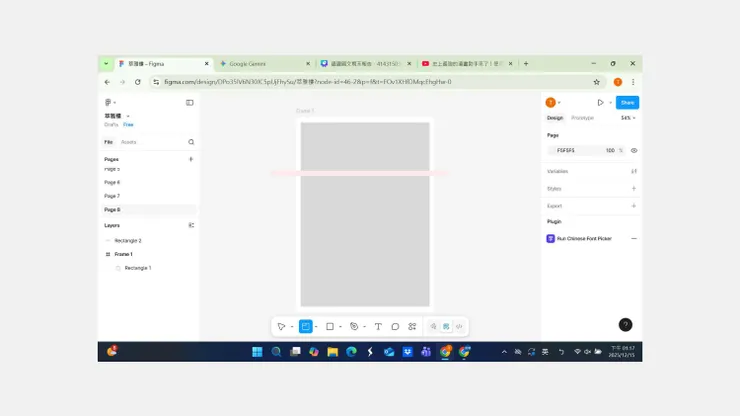This screenshot has height=416, width=740.
Task: Add export setting with Export plus
Action: [634, 206]
